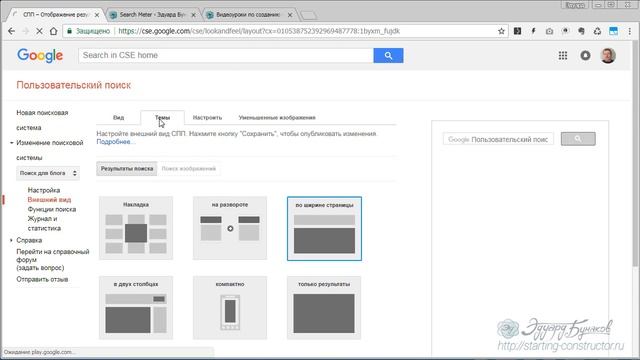This screenshot has width=640, height=360.
Task: Stop page loading with the X button
Action: tap(39, 31)
